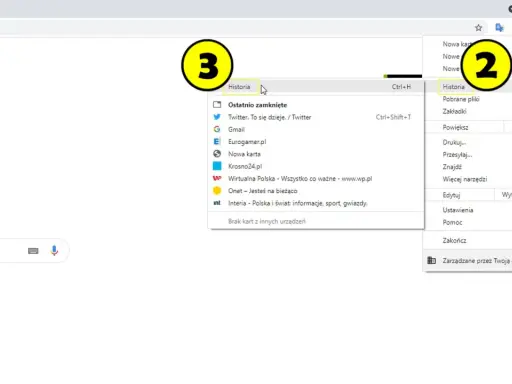This screenshot has height=384, width=512.
Task: Click Edytuj row label in menu
Action: point(451,195)
